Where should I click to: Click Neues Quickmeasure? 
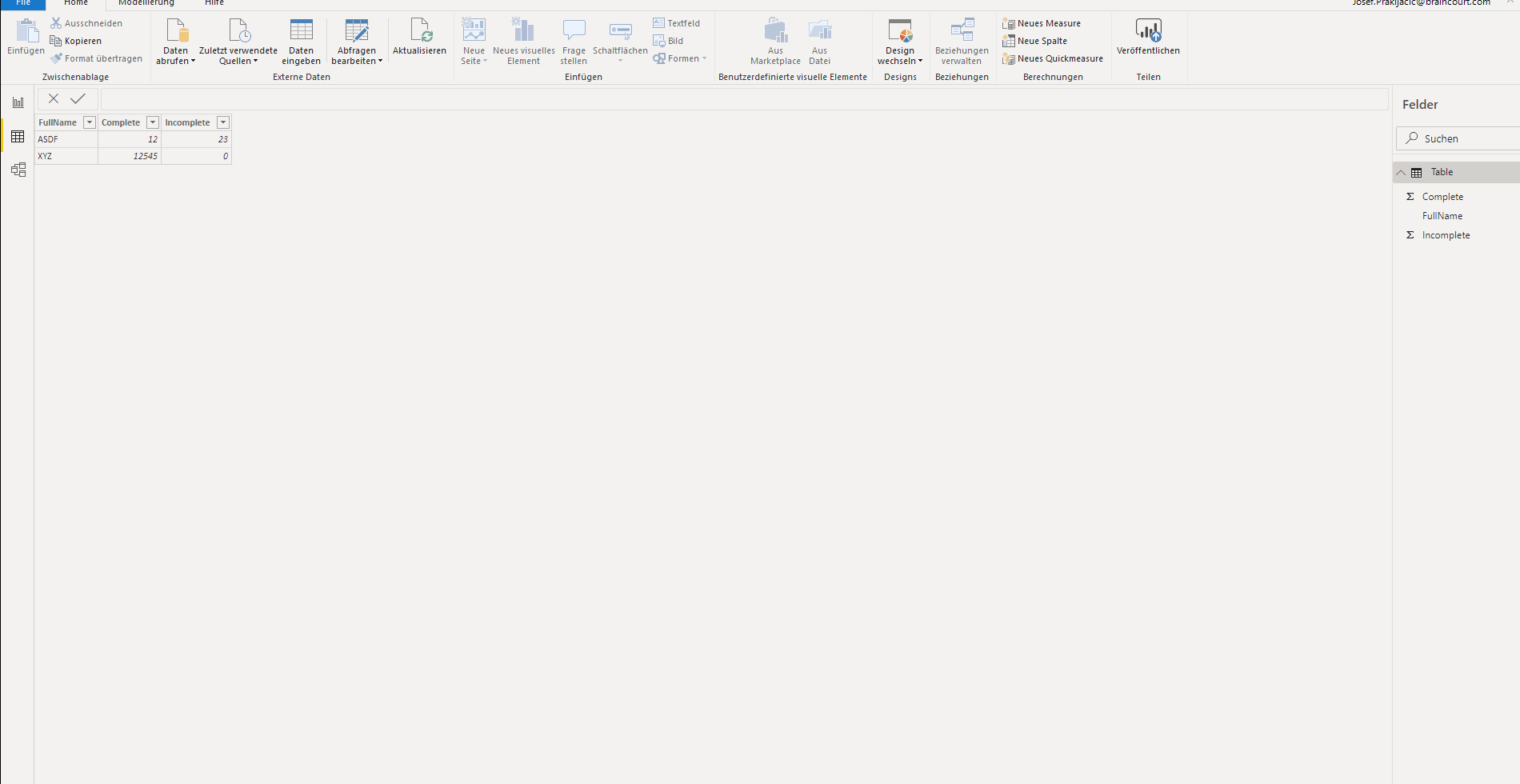click(1053, 58)
